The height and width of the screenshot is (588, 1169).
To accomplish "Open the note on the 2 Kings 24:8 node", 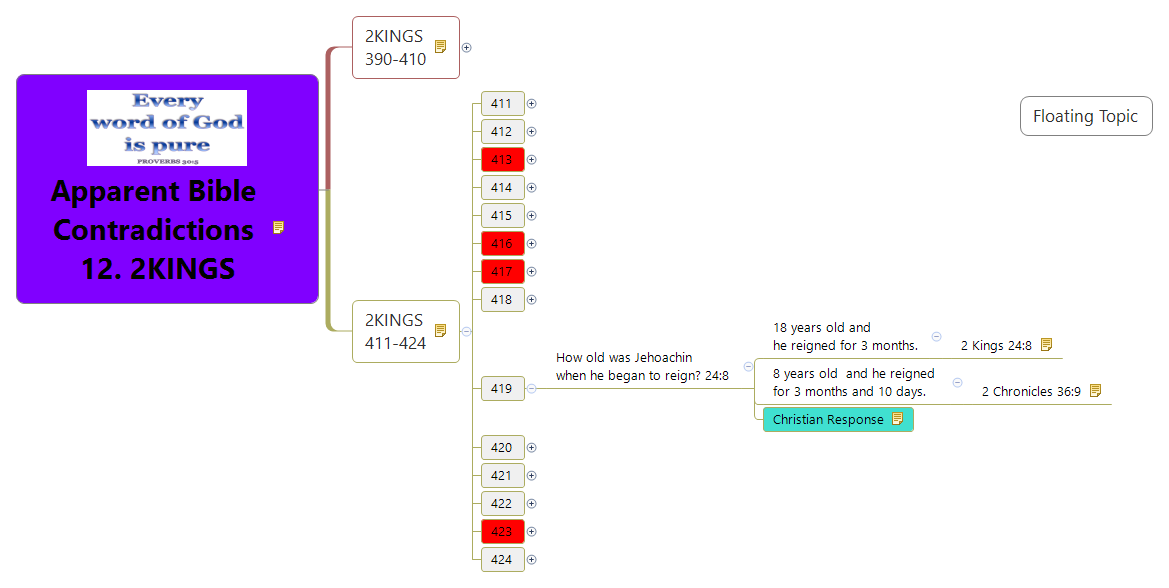I will pyautogui.click(x=1046, y=344).
